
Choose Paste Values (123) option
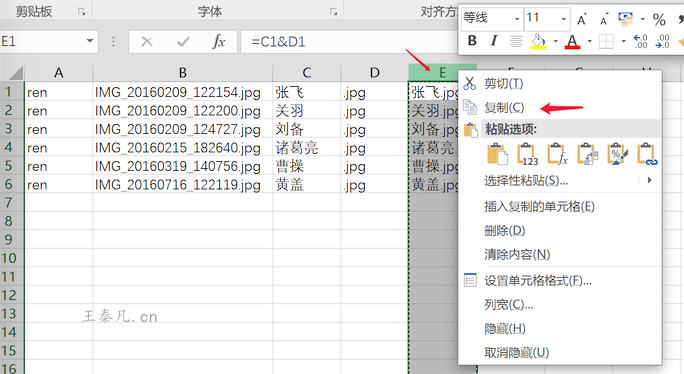click(527, 154)
